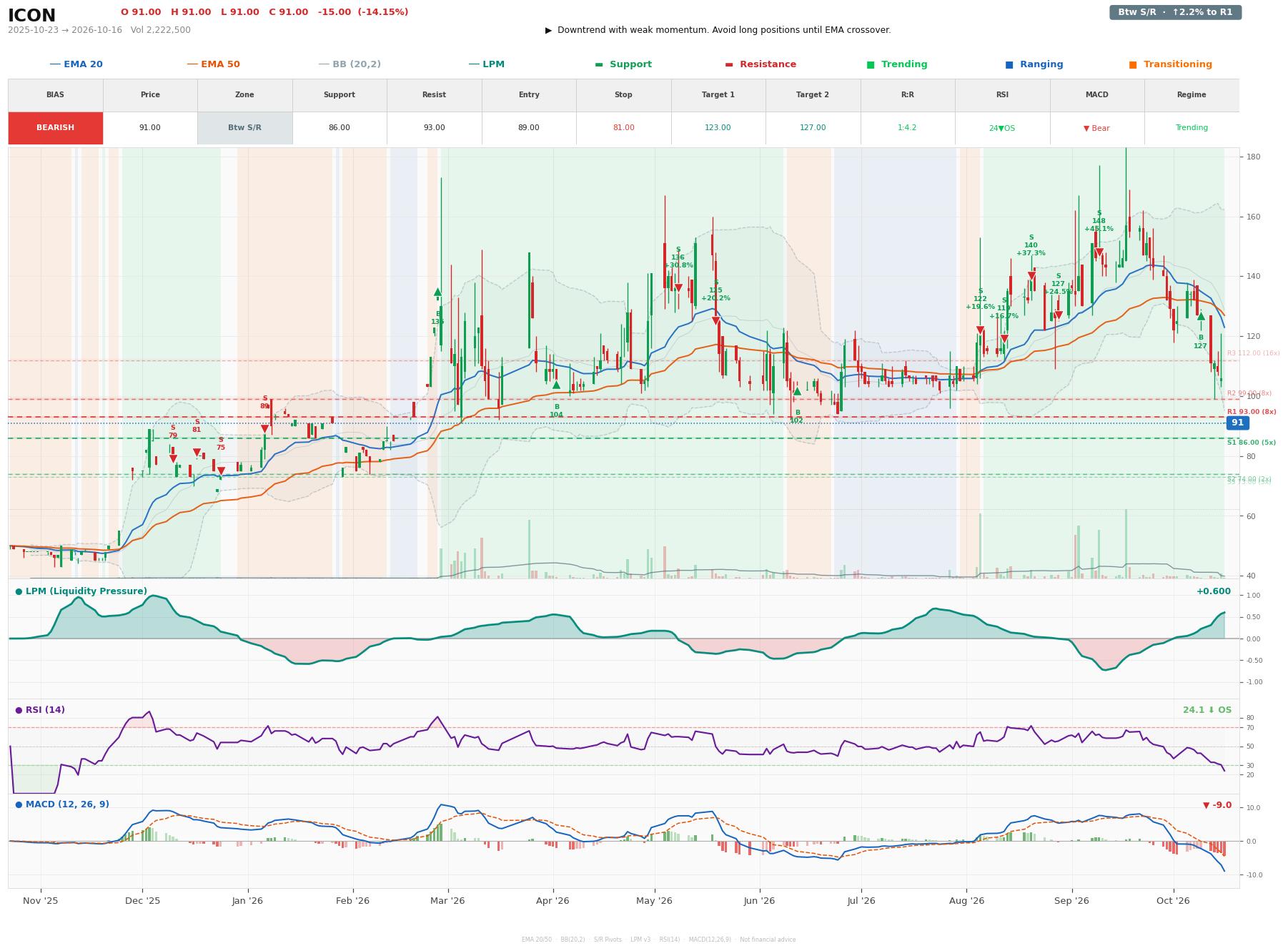Click the Mar '26 date axis label
Viewport: 1288px width, 951px height.
(x=447, y=901)
